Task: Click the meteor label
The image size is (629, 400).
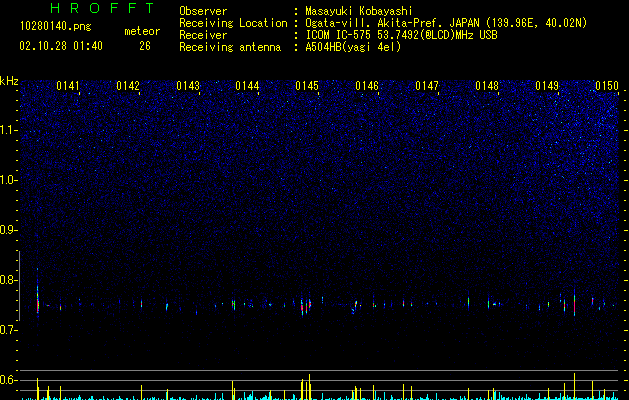Action: pos(142,31)
